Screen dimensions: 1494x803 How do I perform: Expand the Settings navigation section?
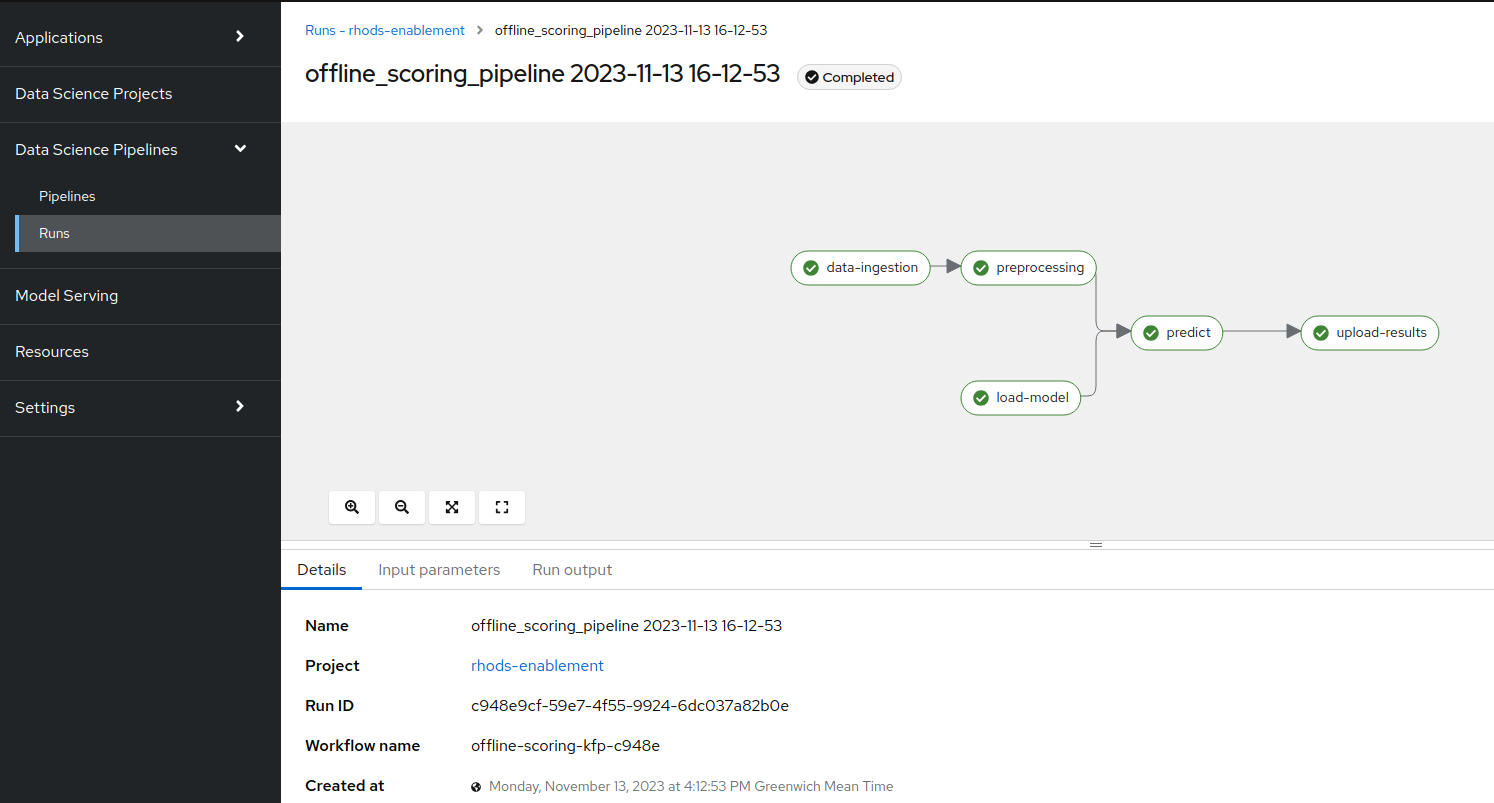pyautogui.click(x=140, y=408)
